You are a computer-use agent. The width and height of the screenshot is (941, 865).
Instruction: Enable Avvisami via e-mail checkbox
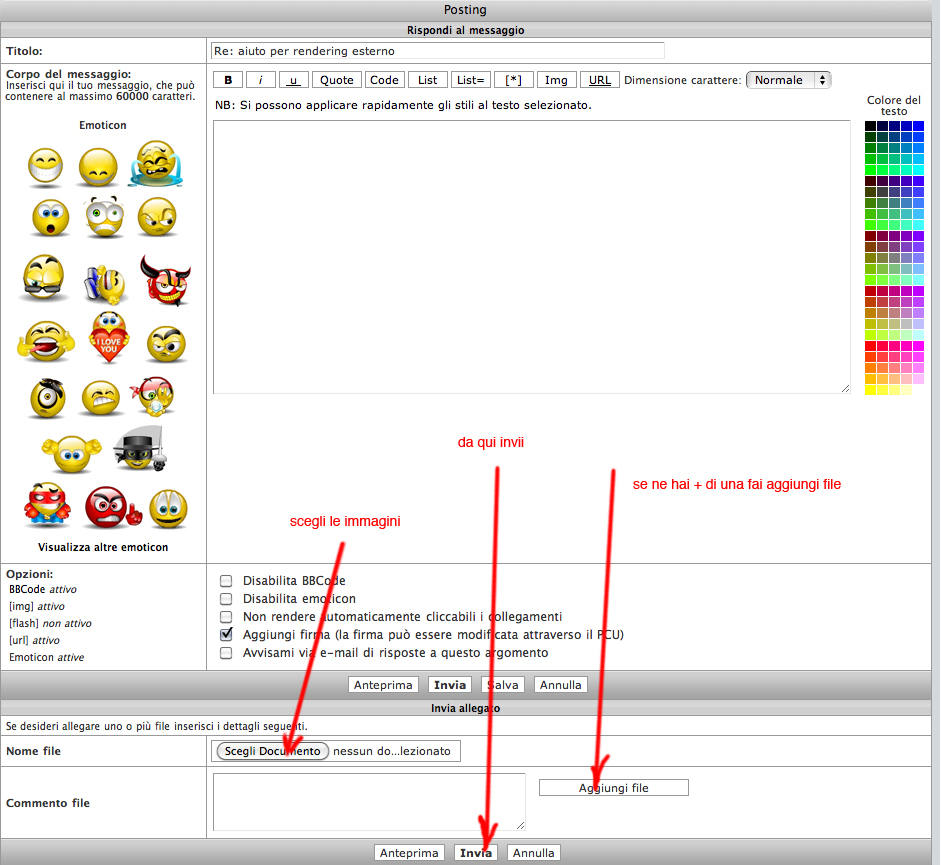pyautogui.click(x=226, y=653)
